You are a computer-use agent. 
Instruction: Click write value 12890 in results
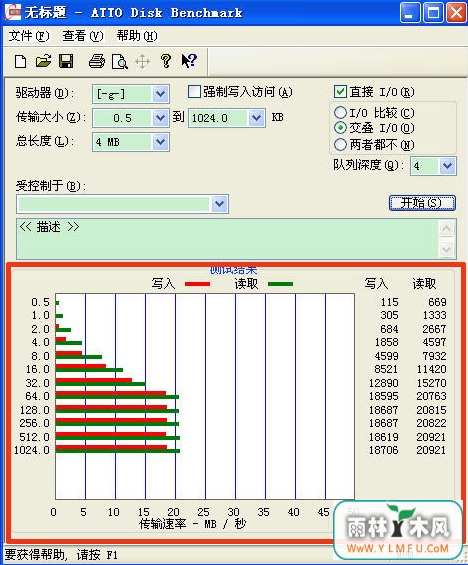(384, 383)
